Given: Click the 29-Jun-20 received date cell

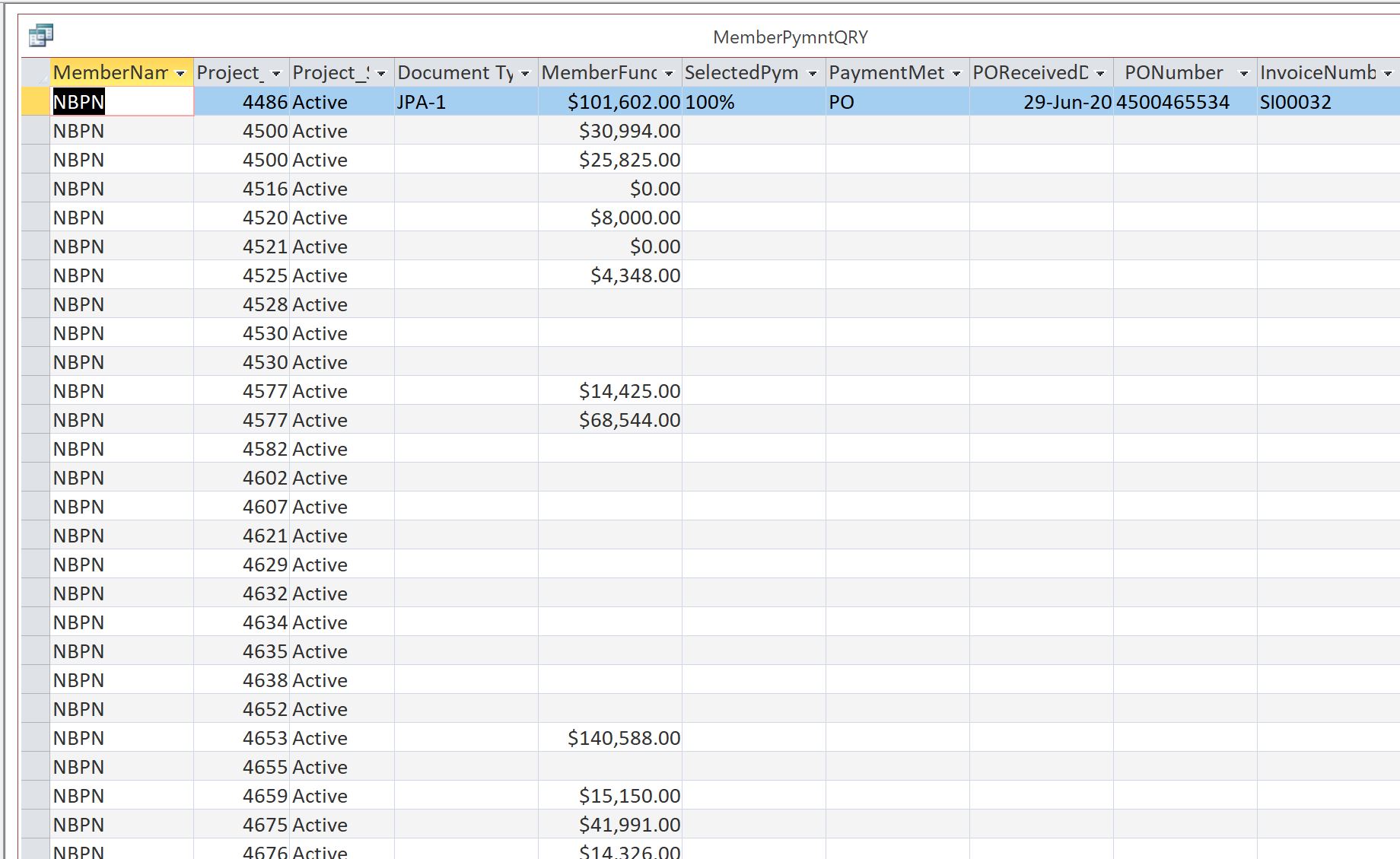Looking at the screenshot, I should coord(1042,102).
